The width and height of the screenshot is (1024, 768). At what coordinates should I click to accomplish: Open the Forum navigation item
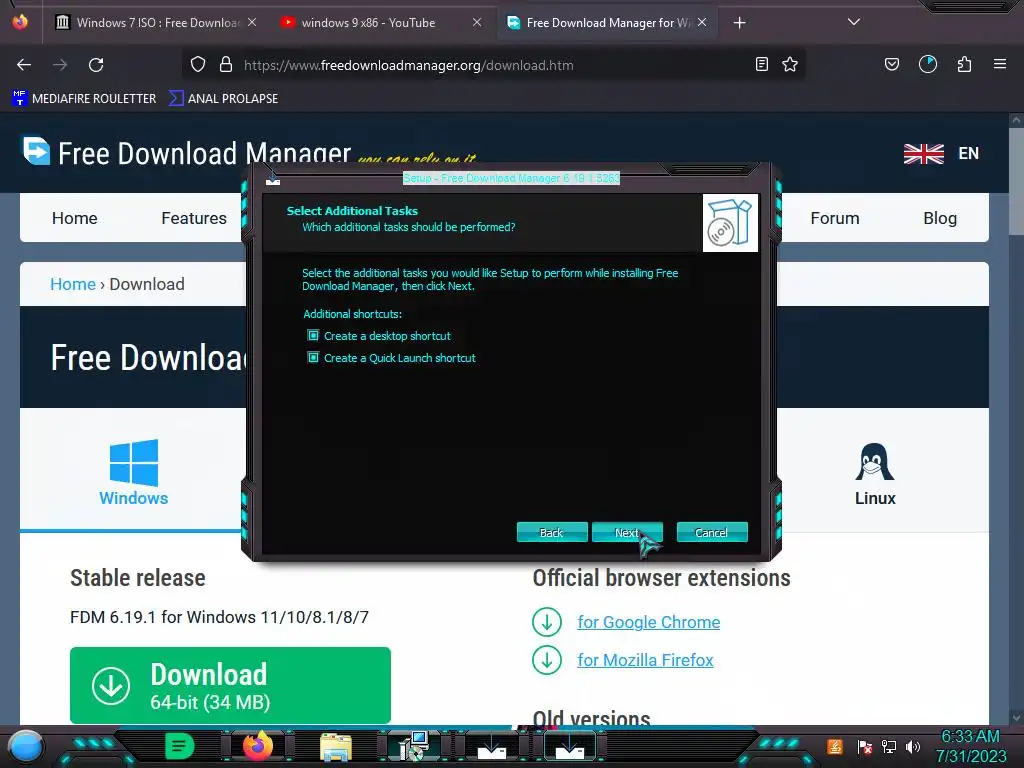[835, 218]
